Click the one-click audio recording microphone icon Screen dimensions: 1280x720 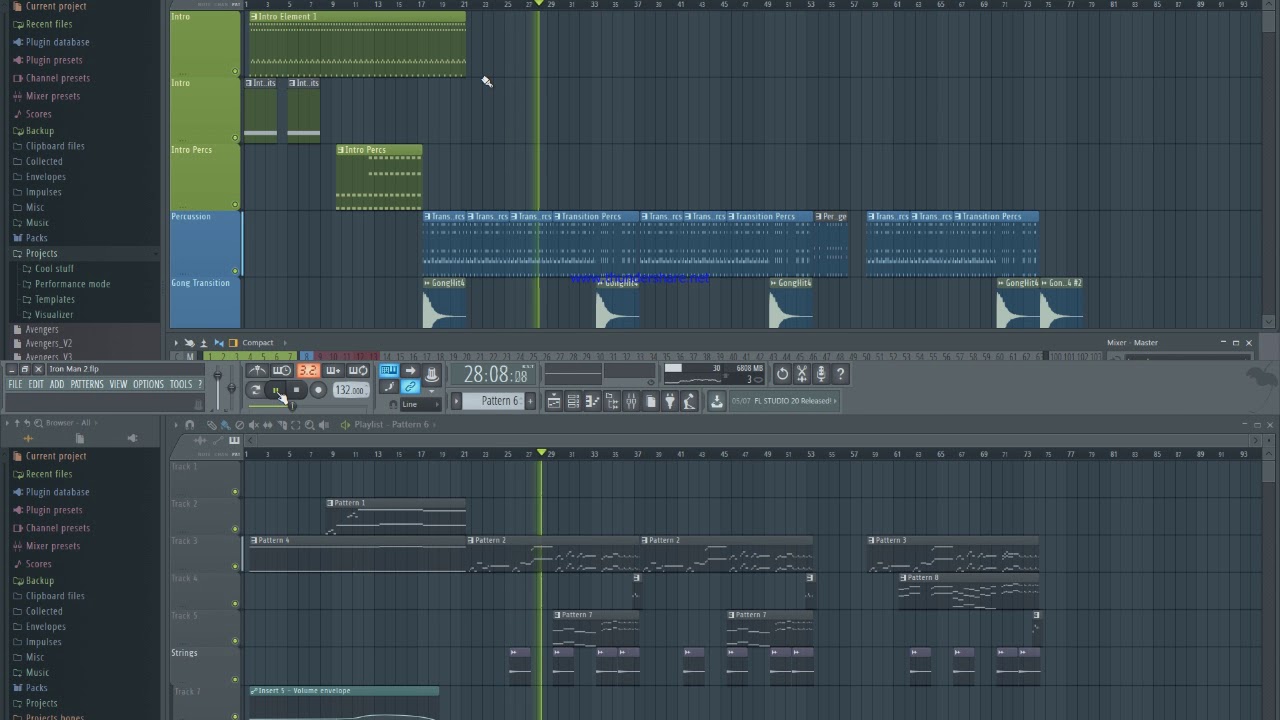click(821, 374)
